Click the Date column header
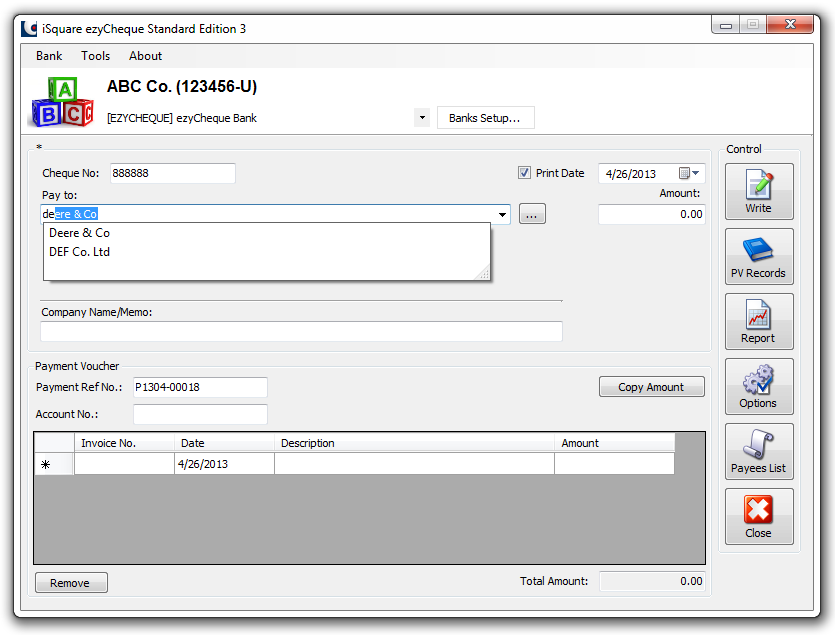 [x=224, y=443]
